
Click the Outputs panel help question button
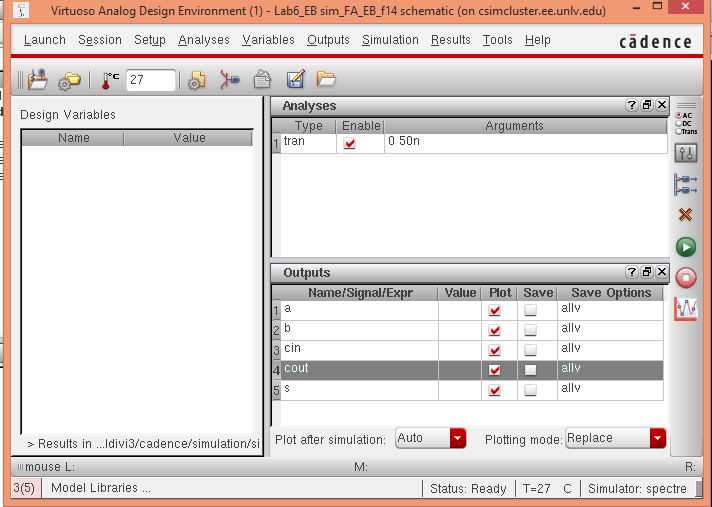click(x=632, y=272)
